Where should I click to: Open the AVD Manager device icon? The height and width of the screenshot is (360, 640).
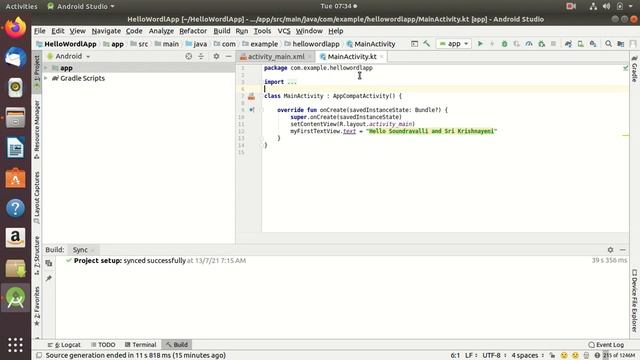580,44
